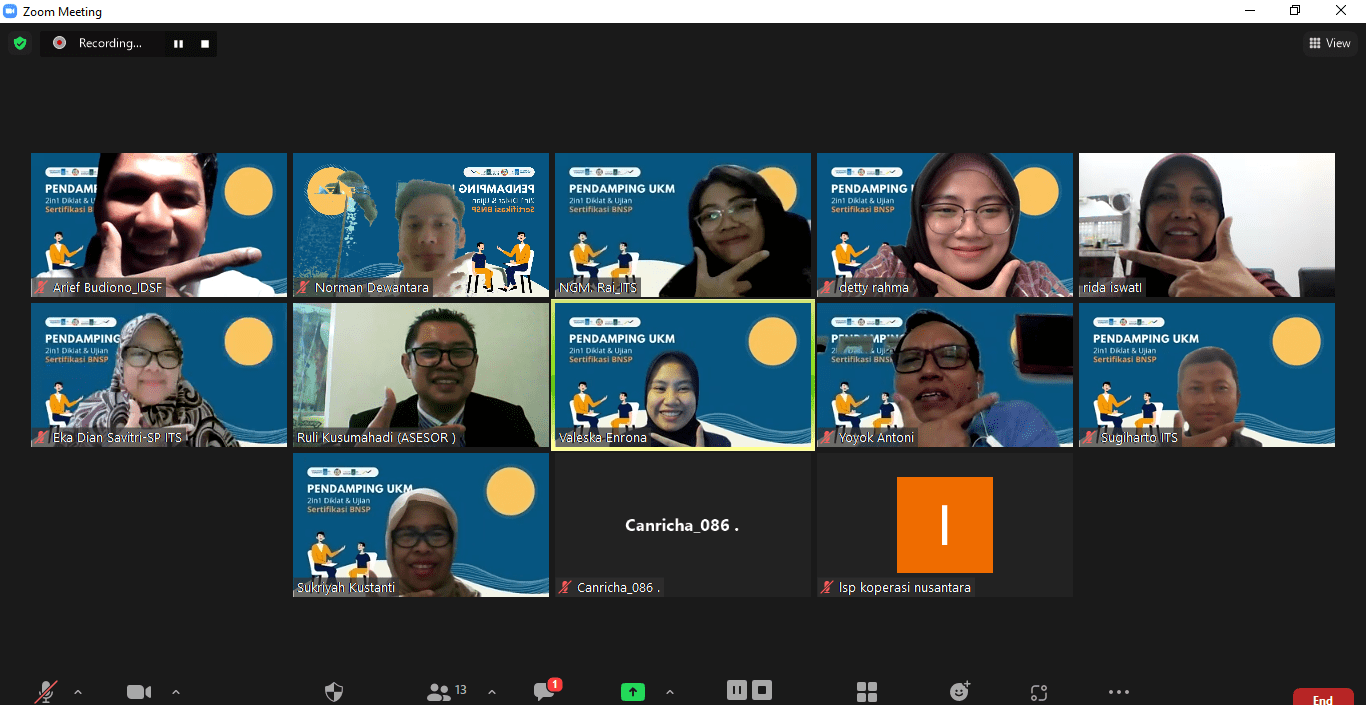Open the More options menu

tap(1118, 691)
